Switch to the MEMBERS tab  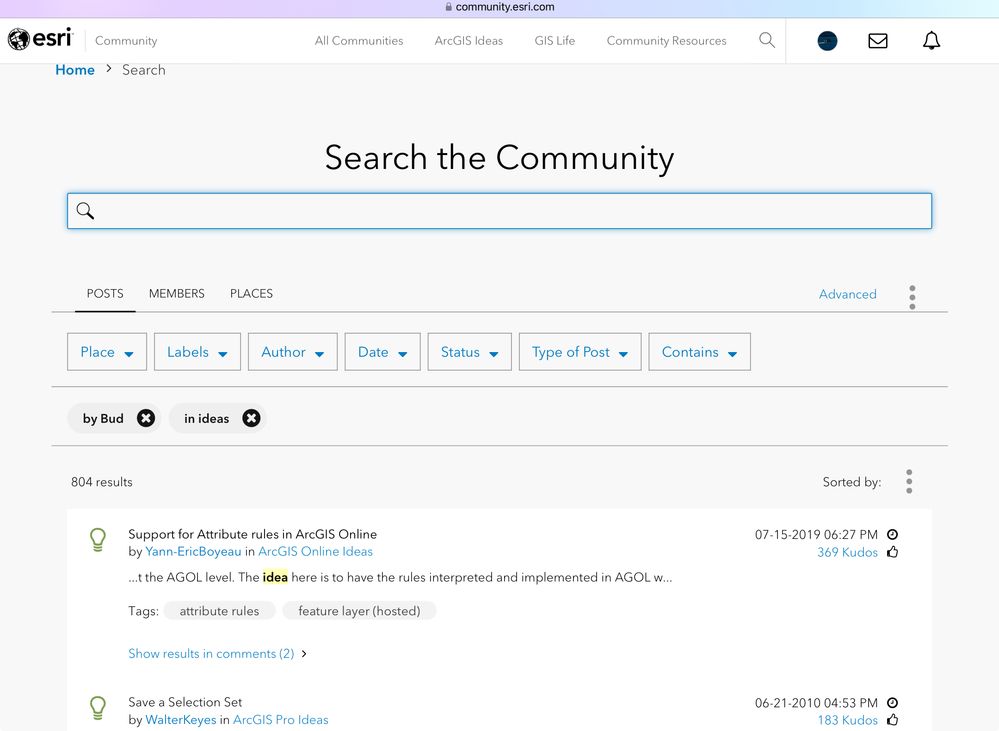point(176,293)
